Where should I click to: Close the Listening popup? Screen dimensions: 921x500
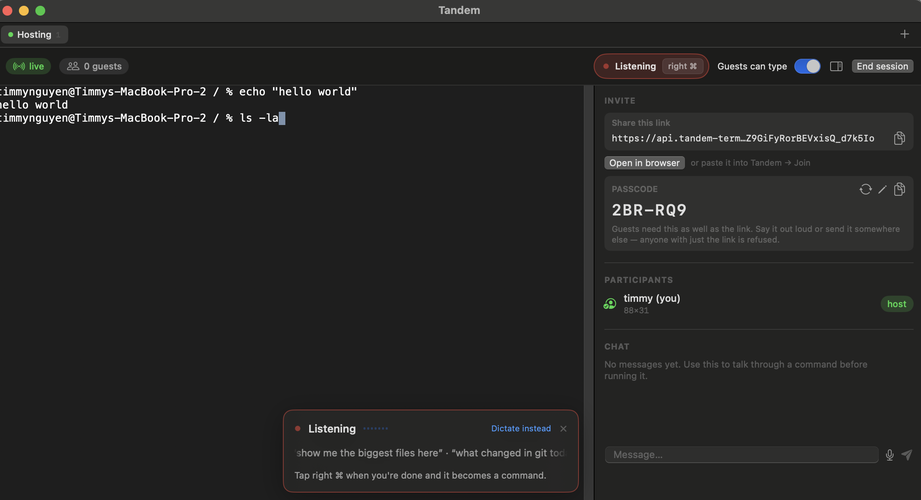point(563,429)
